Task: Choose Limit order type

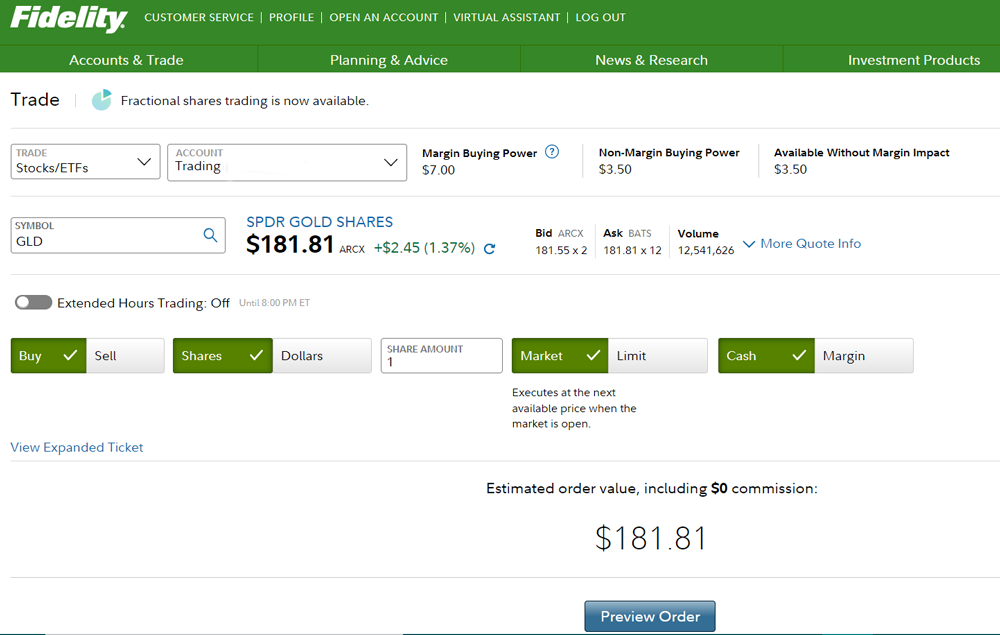Action: [x=656, y=356]
